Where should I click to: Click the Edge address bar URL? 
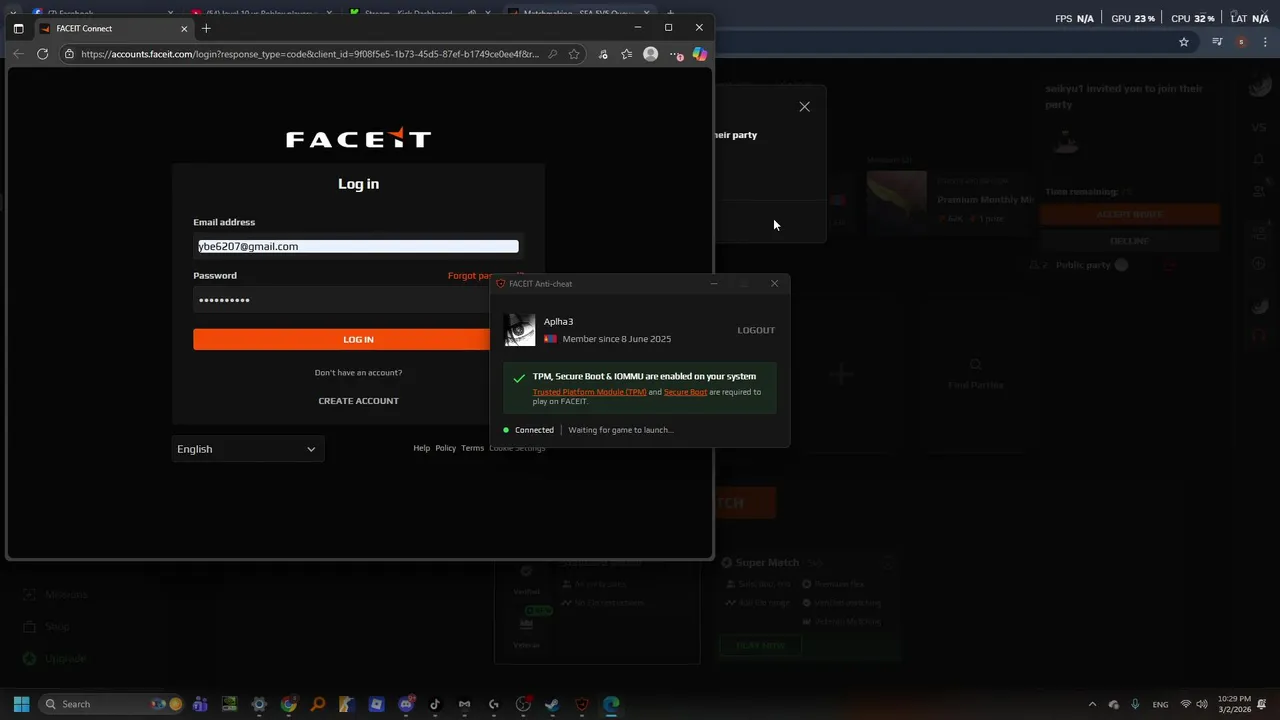click(310, 54)
